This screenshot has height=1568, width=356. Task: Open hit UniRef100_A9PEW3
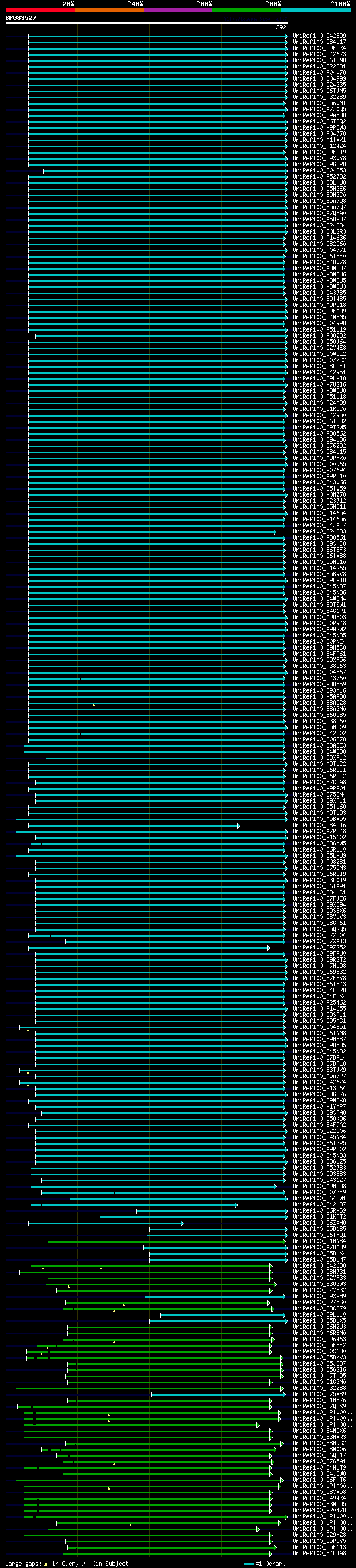coord(319,128)
